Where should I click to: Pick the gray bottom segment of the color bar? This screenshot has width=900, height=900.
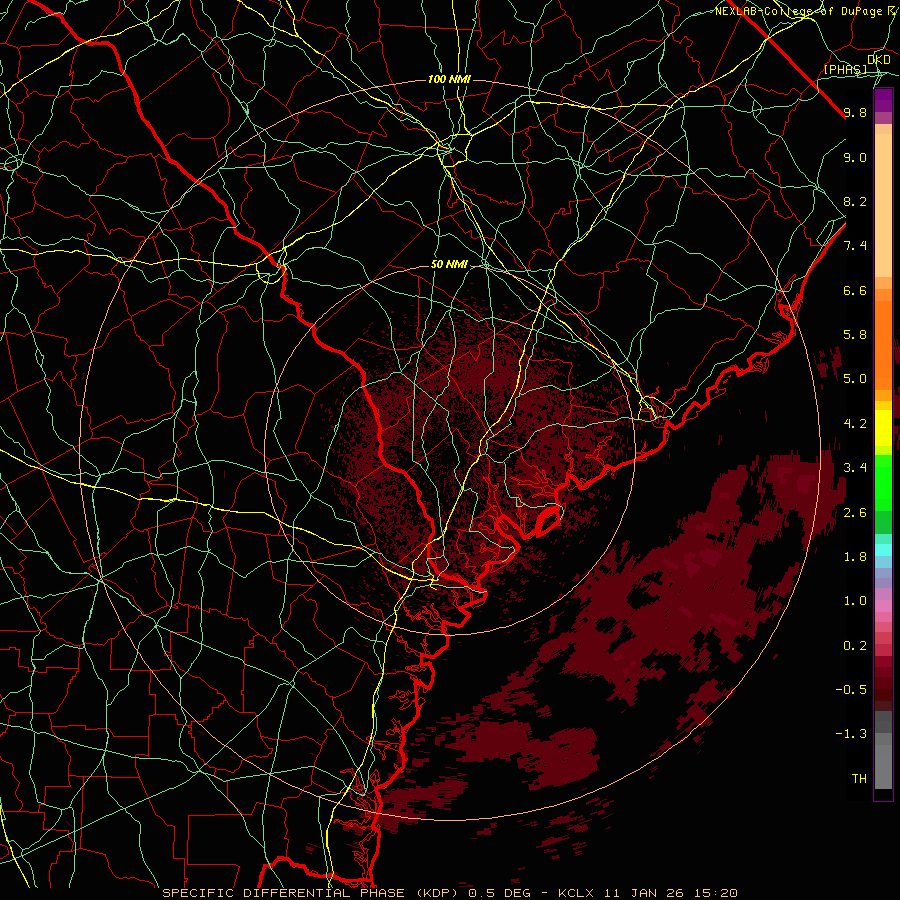click(883, 750)
